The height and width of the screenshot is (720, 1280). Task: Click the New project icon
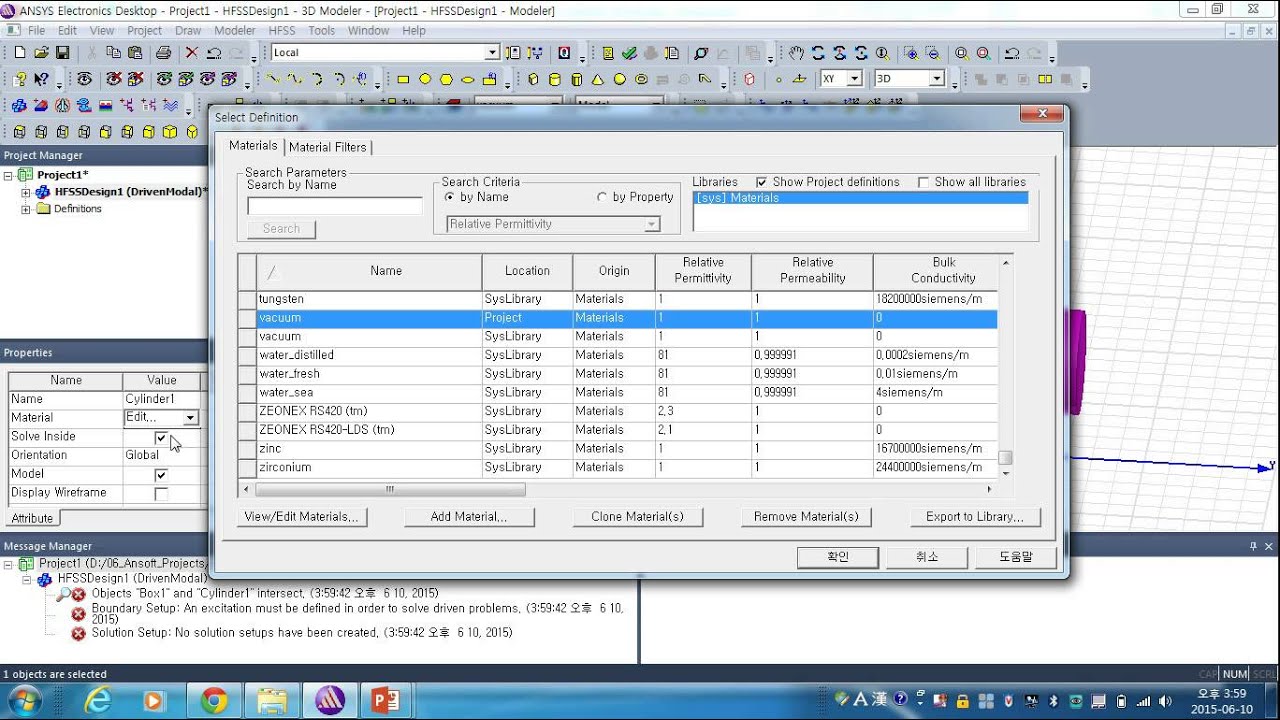coord(19,53)
